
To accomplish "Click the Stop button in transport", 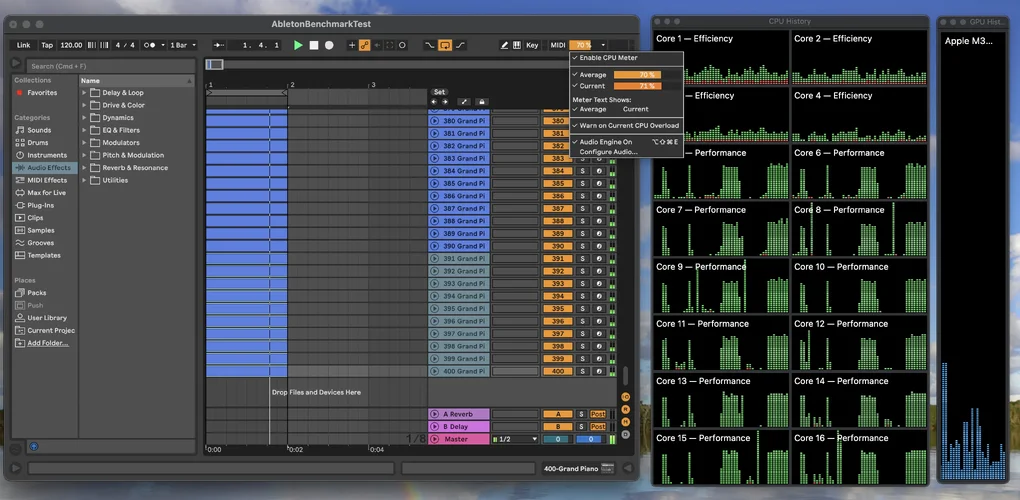I will pyautogui.click(x=314, y=45).
